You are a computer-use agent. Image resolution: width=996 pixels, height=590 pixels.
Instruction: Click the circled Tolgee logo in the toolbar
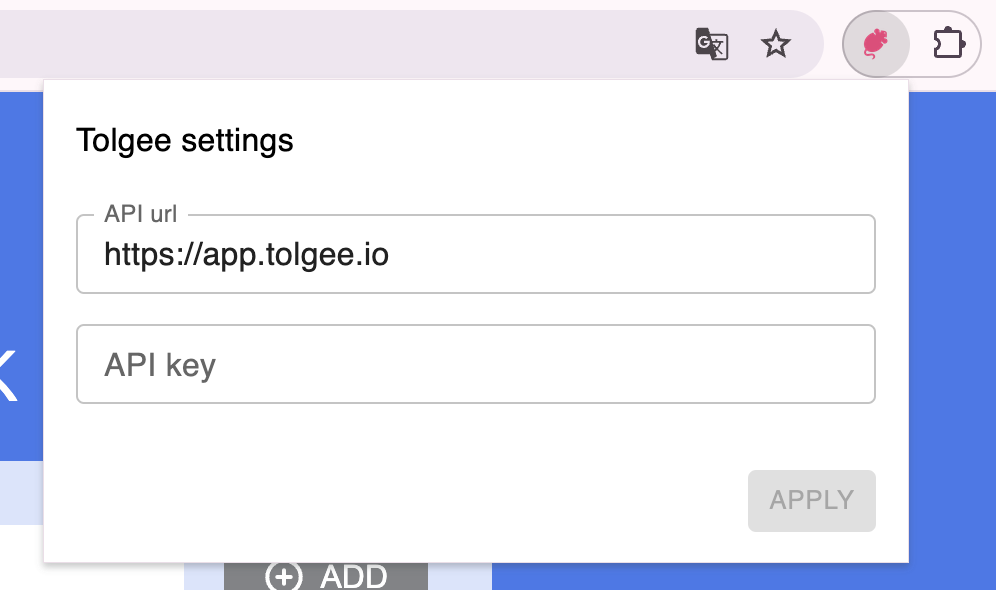click(x=876, y=43)
